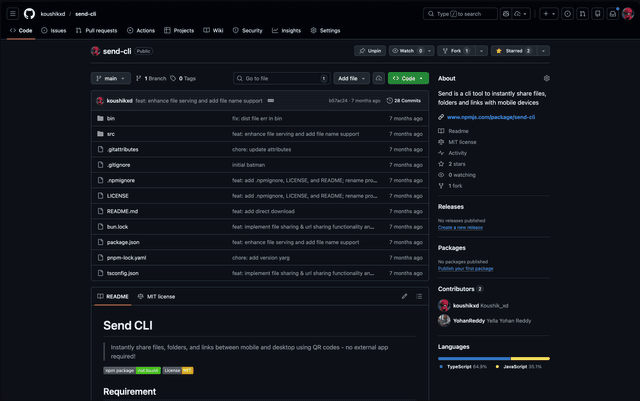640x401 pixels.
Task: Click the License MIT badge
Action: pyautogui.click(x=178, y=370)
